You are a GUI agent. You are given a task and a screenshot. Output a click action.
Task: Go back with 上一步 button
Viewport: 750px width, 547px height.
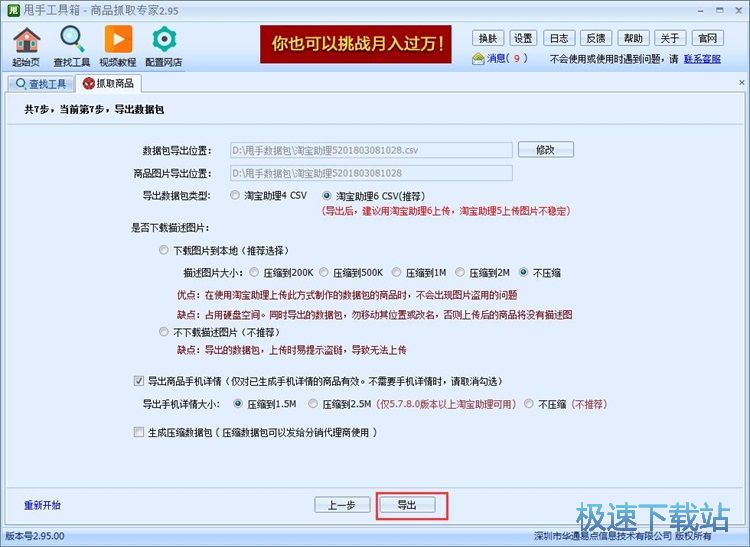pyautogui.click(x=342, y=505)
